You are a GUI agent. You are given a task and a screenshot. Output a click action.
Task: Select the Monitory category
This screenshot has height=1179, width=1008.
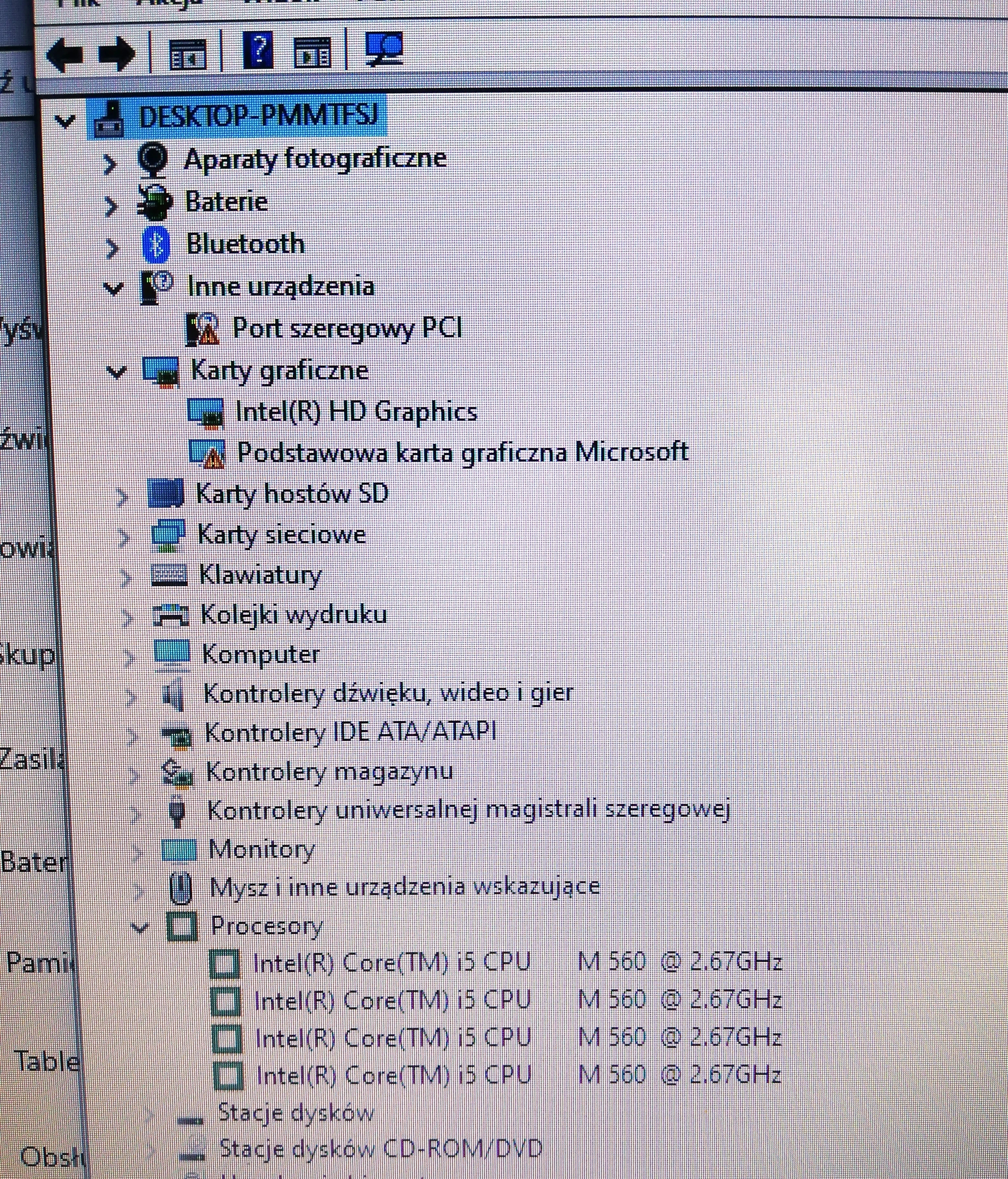tap(262, 848)
